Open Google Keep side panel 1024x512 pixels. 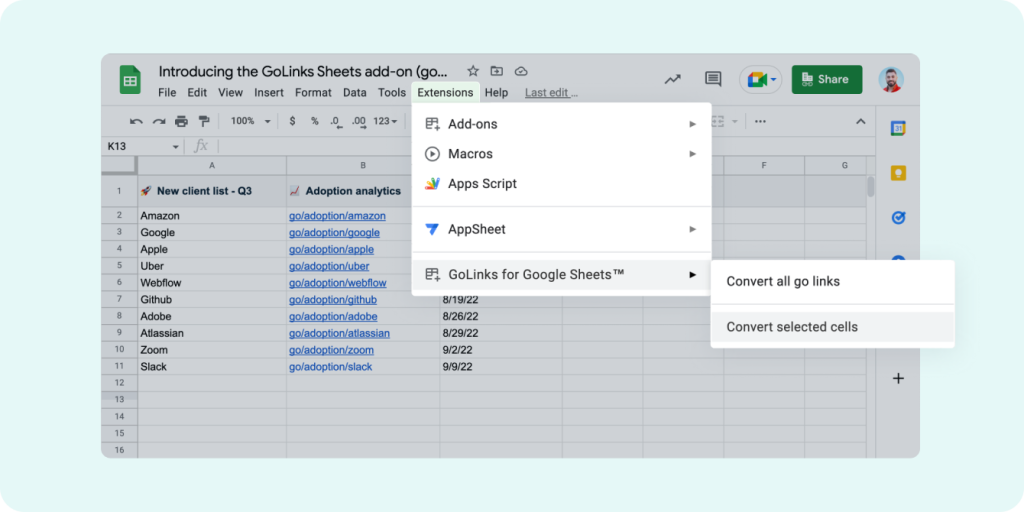899,173
